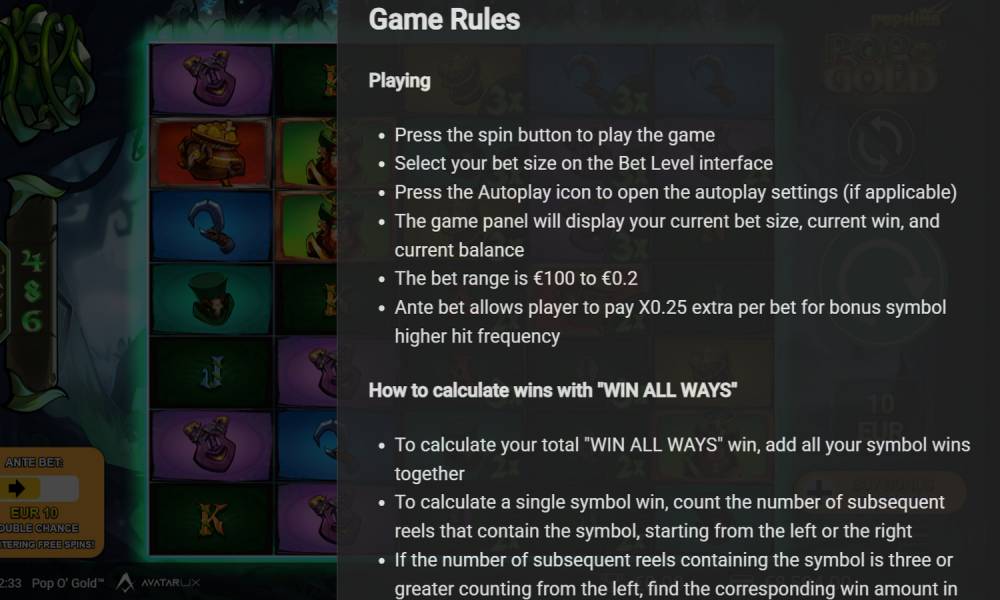Screen dimensions: 1000x600
Task: Click the blue hook symbol in first reel
Action: point(211,226)
